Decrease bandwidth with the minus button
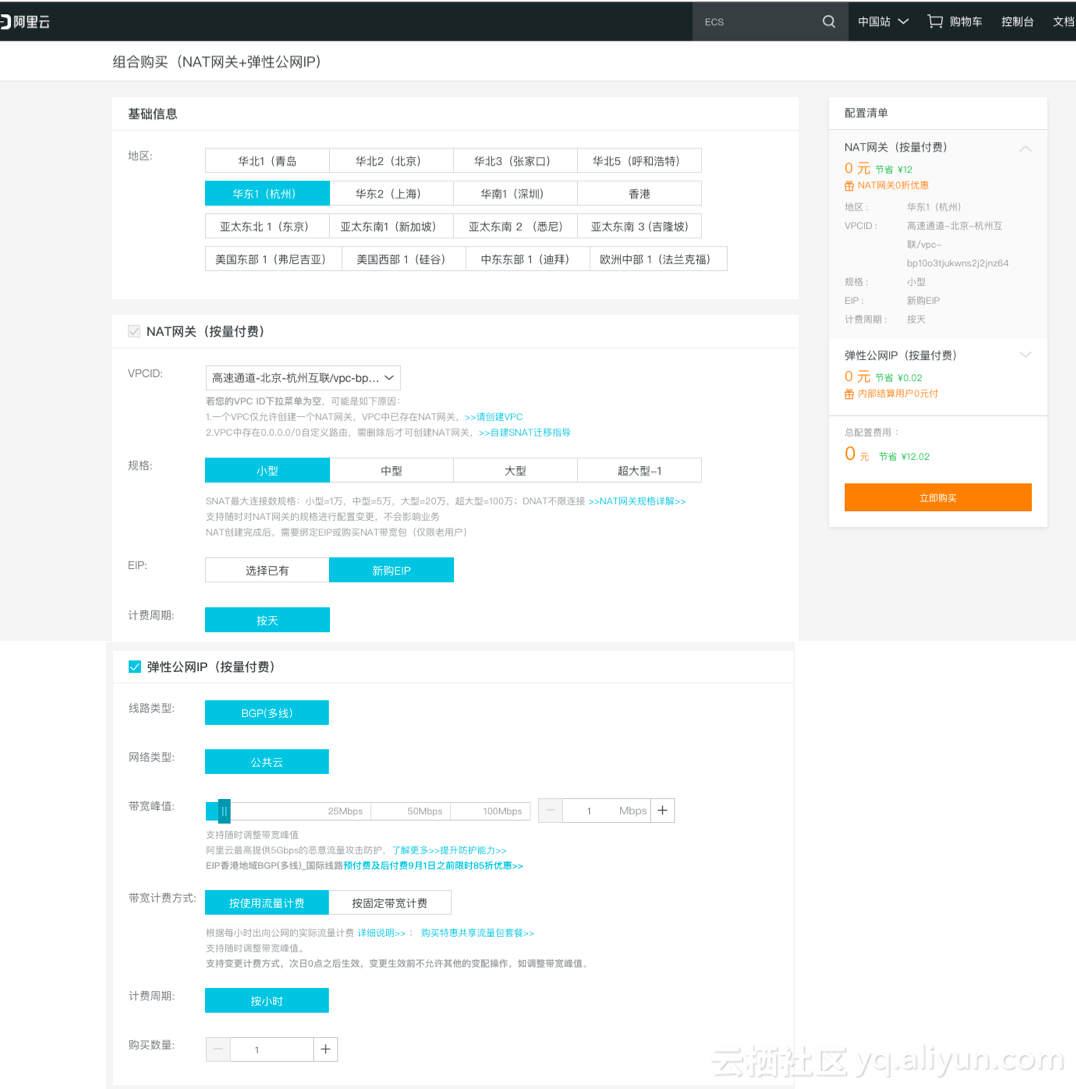This screenshot has width=1076, height=1089. (550, 810)
